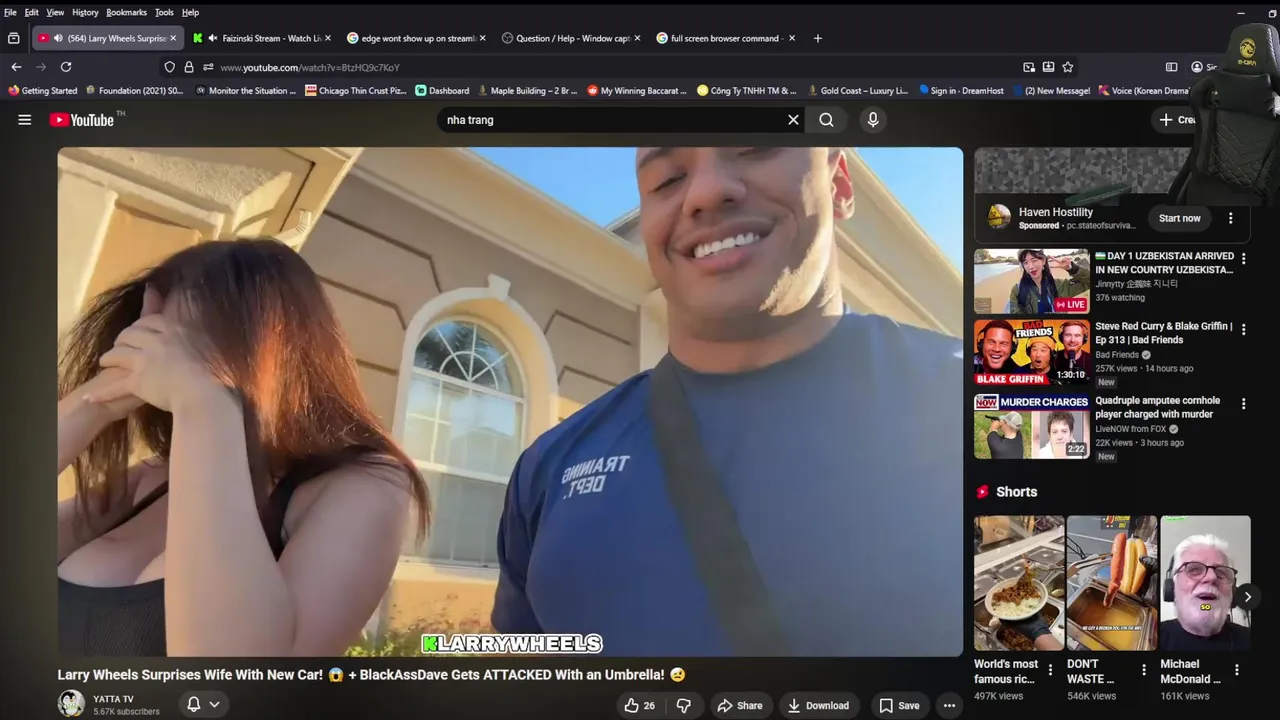Mute the Faizinski Stream tab audio icon
This screenshot has width=1280, height=720.
[x=213, y=38]
